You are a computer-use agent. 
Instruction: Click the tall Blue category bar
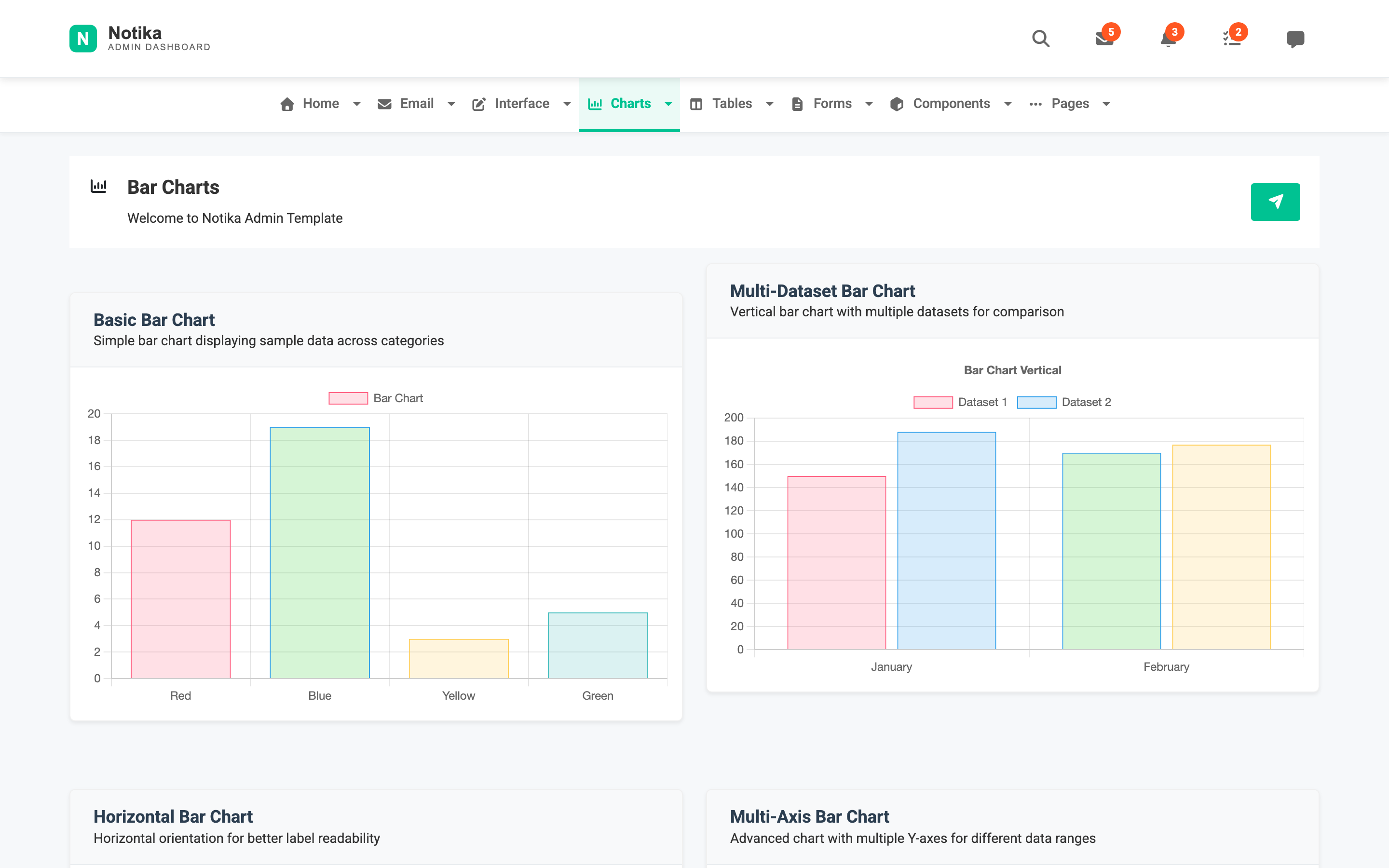click(320, 552)
